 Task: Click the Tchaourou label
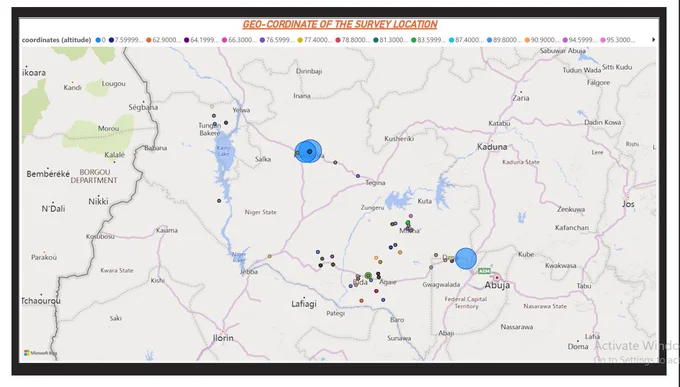click(41, 301)
